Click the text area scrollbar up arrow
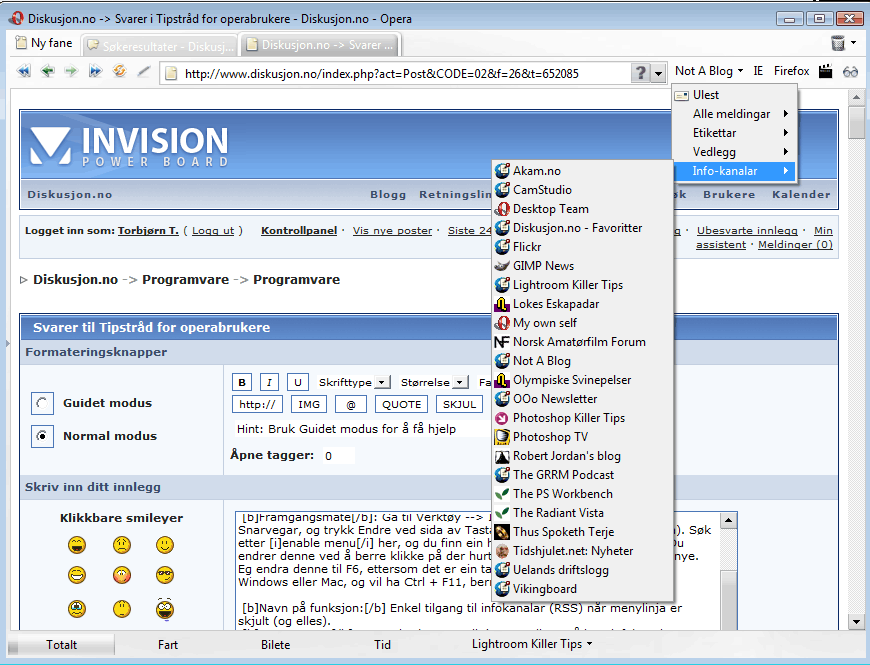This screenshot has width=870, height=665. click(x=729, y=520)
